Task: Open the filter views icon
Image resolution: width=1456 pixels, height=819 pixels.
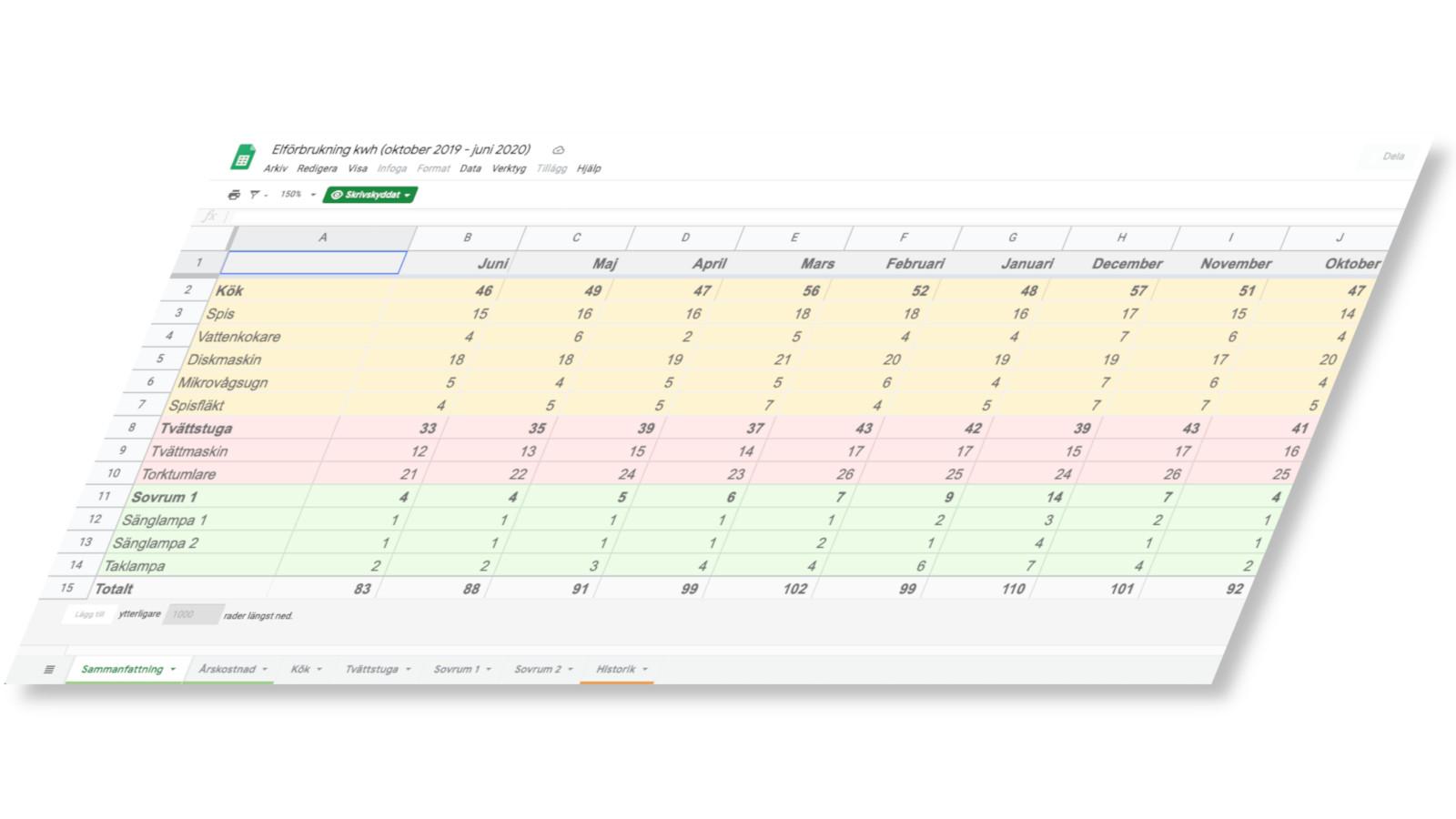Action: point(255,195)
